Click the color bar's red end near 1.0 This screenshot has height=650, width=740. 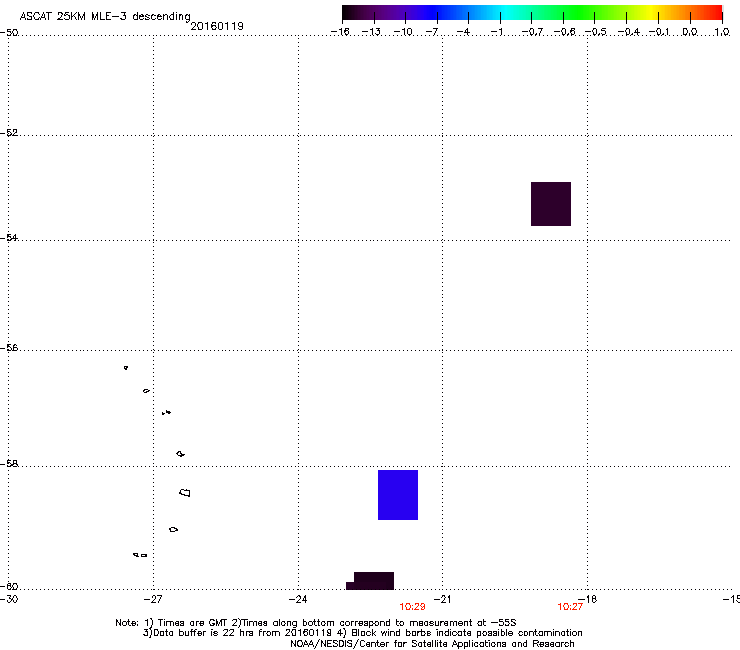[x=715, y=13]
